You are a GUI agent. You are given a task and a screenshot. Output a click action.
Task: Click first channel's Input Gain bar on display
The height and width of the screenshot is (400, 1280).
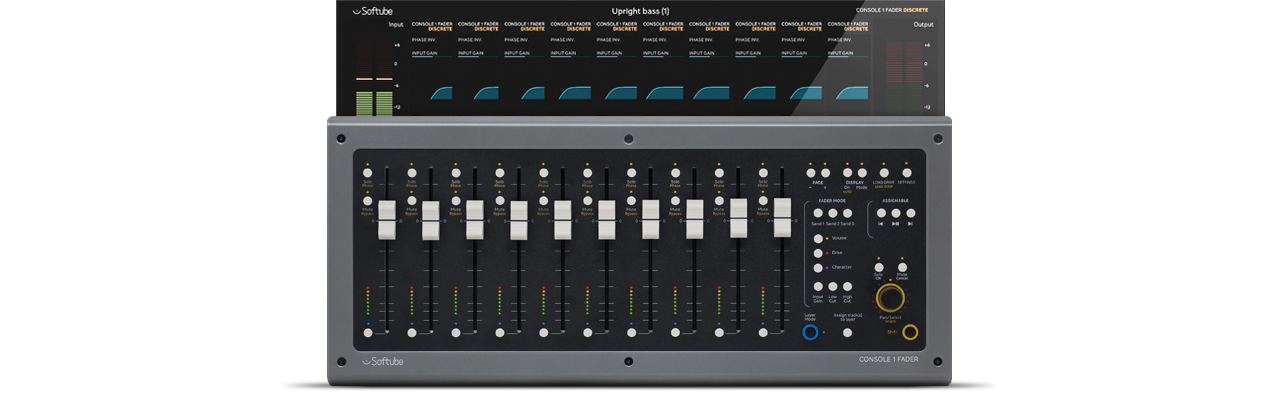(x=433, y=54)
